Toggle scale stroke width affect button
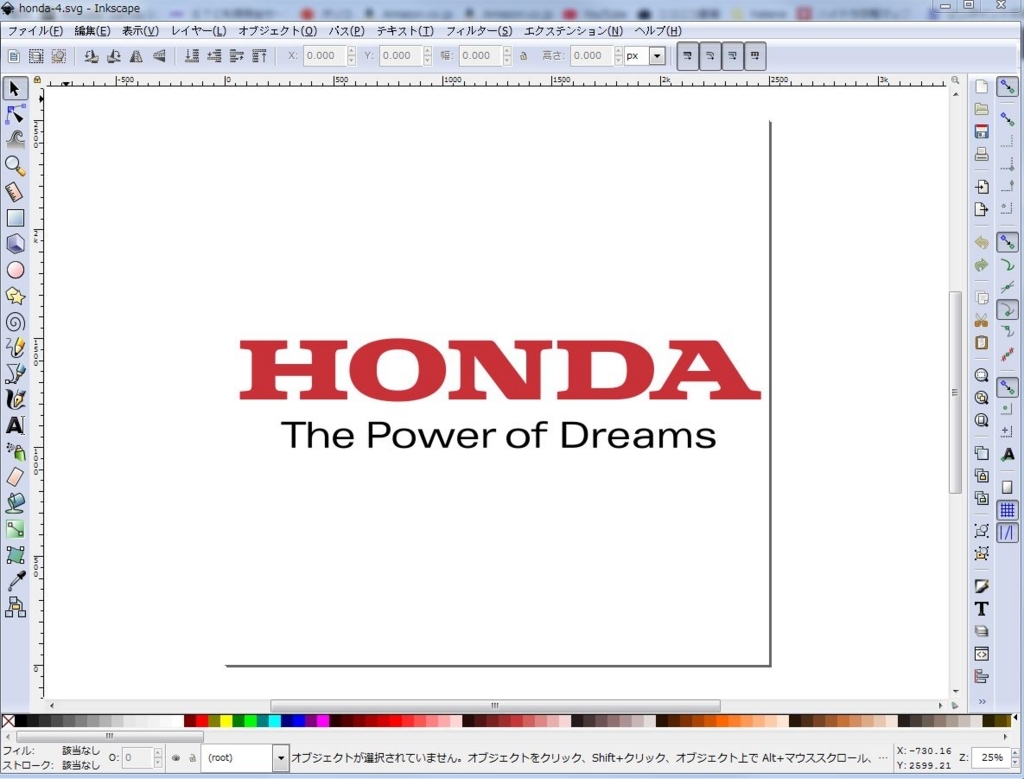Screen dimensions: 1024x779 pyautogui.click(x=687, y=56)
